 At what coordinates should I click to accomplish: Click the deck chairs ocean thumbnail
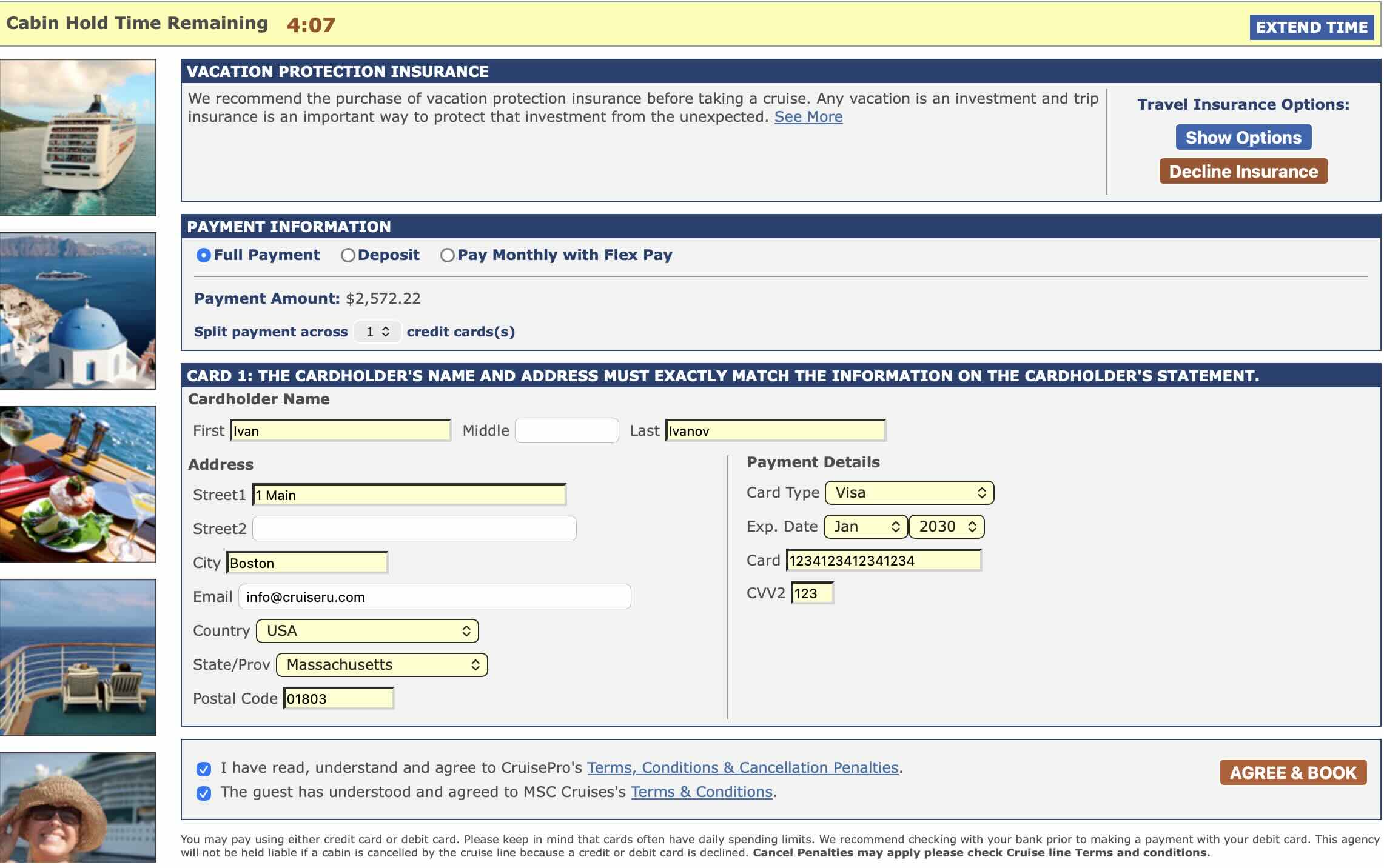pos(78,657)
